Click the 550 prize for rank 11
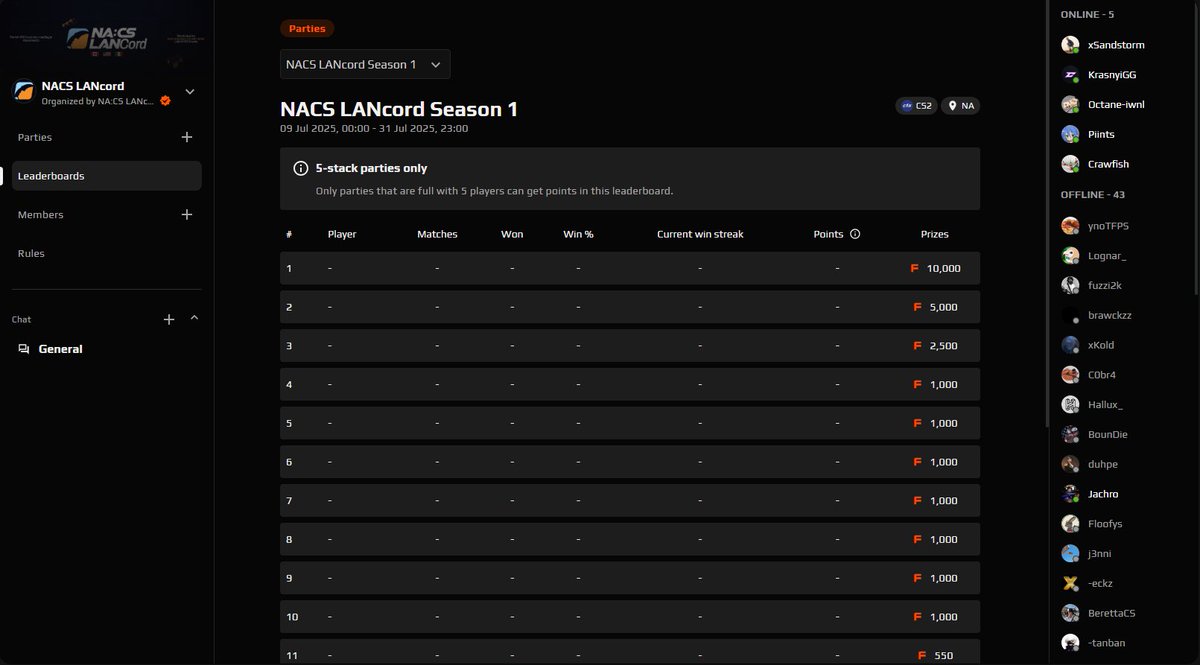Image resolution: width=1200 pixels, height=665 pixels. (x=943, y=656)
